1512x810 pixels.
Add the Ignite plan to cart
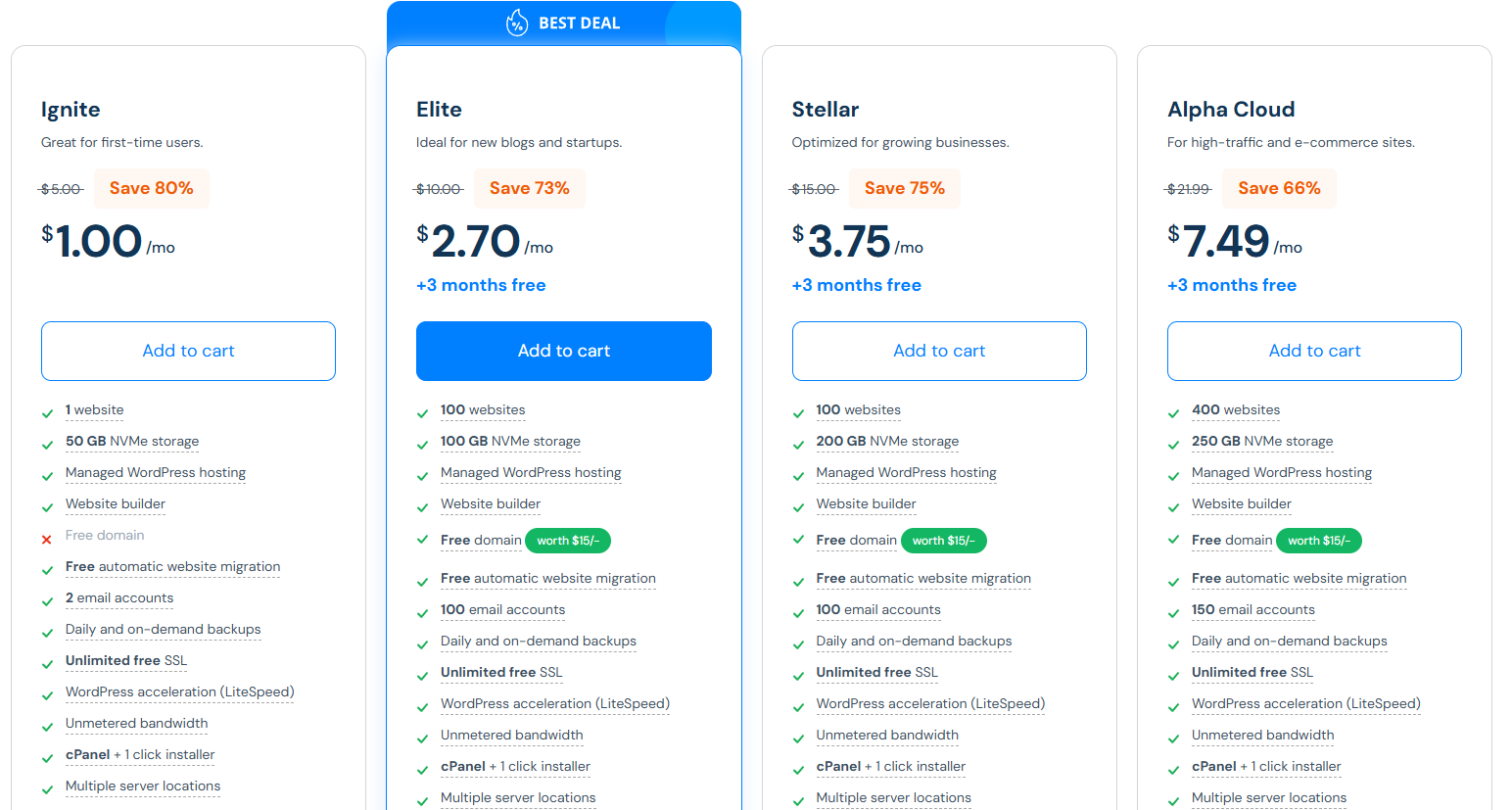188,351
